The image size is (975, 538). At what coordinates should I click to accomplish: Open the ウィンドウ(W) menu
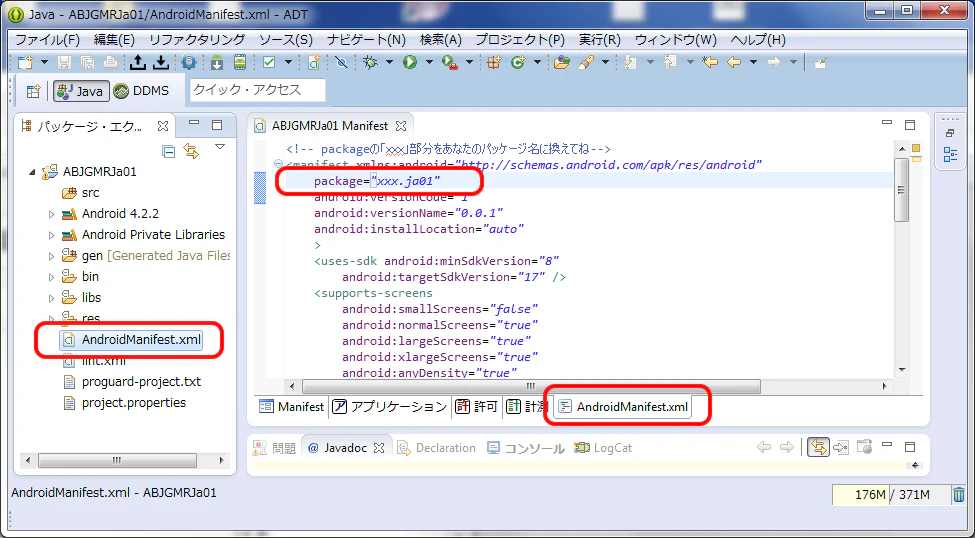(x=676, y=40)
